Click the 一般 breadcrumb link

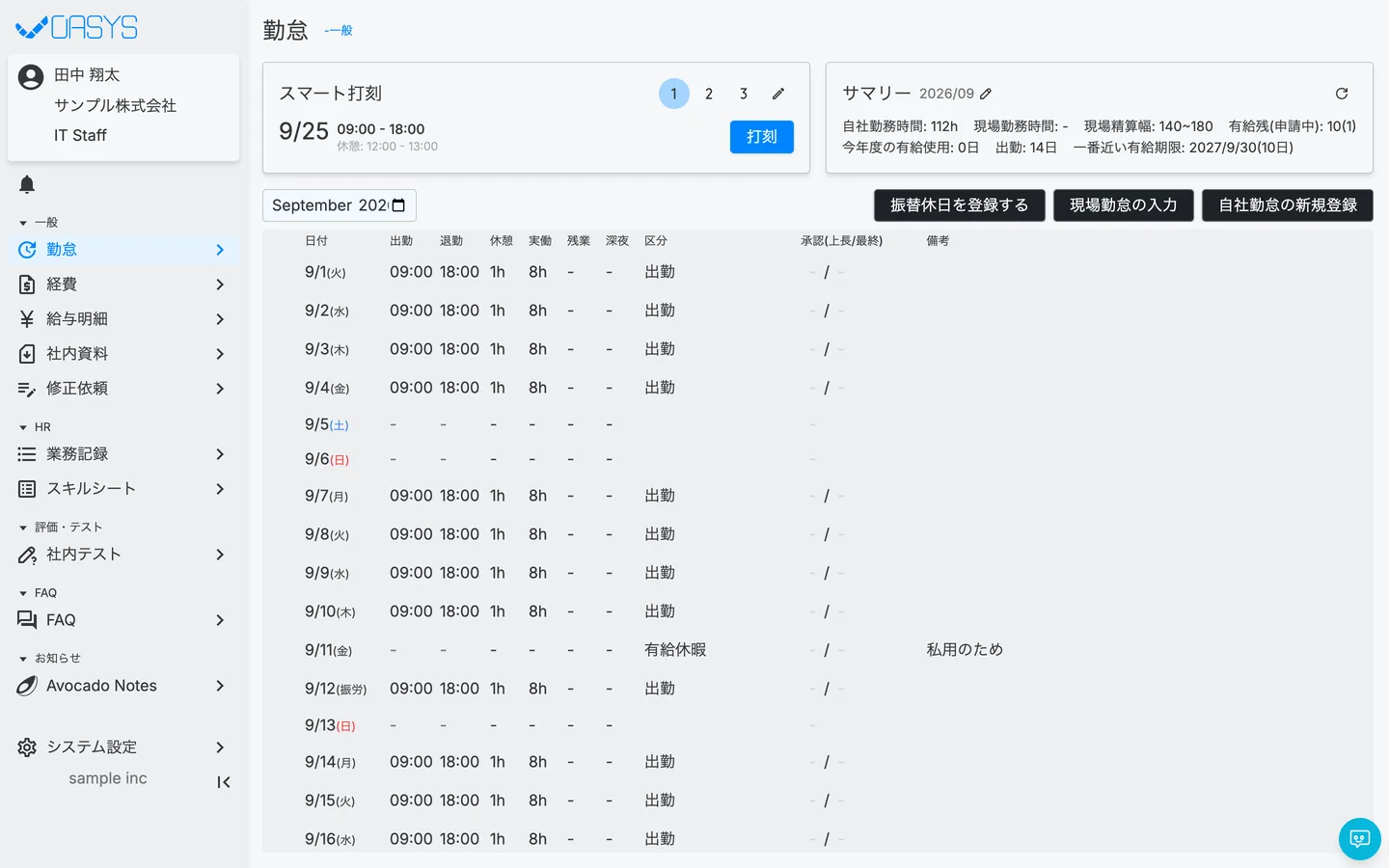(x=340, y=31)
